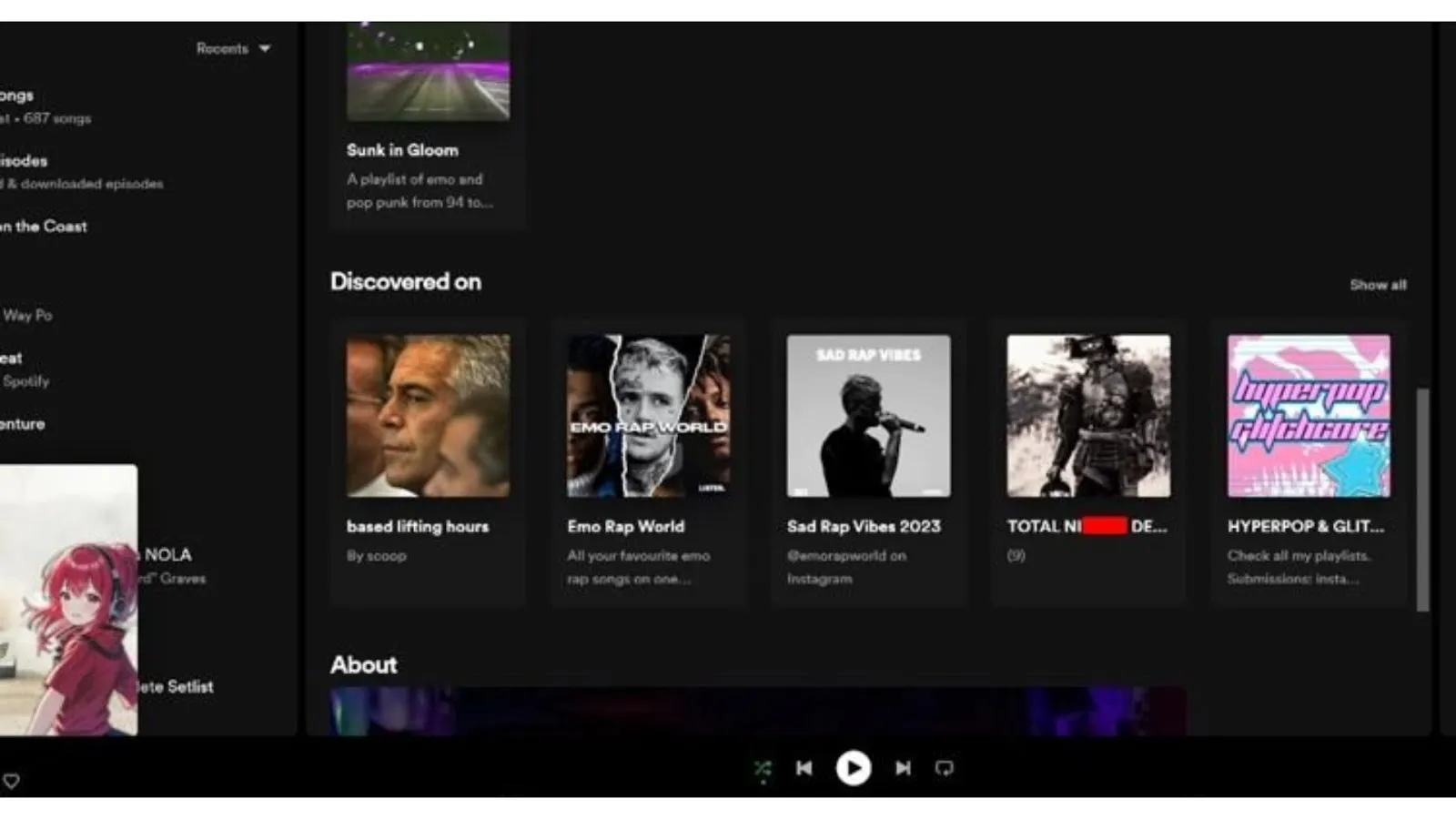The image size is (1456, 819).
Task: Open the library item by Spotify
Action: tap(25, 369)
